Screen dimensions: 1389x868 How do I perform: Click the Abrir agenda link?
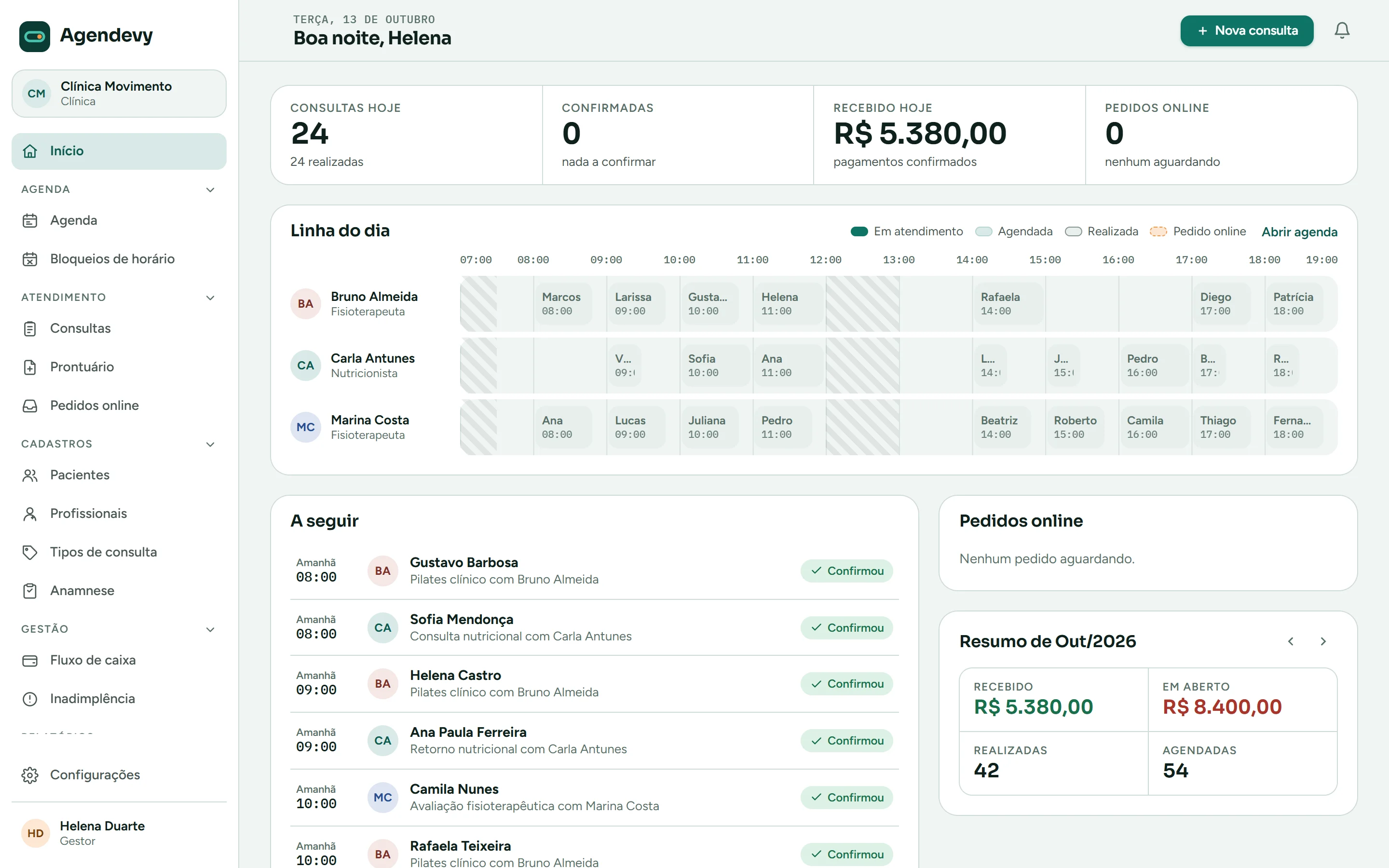(x=1299, y=232)
